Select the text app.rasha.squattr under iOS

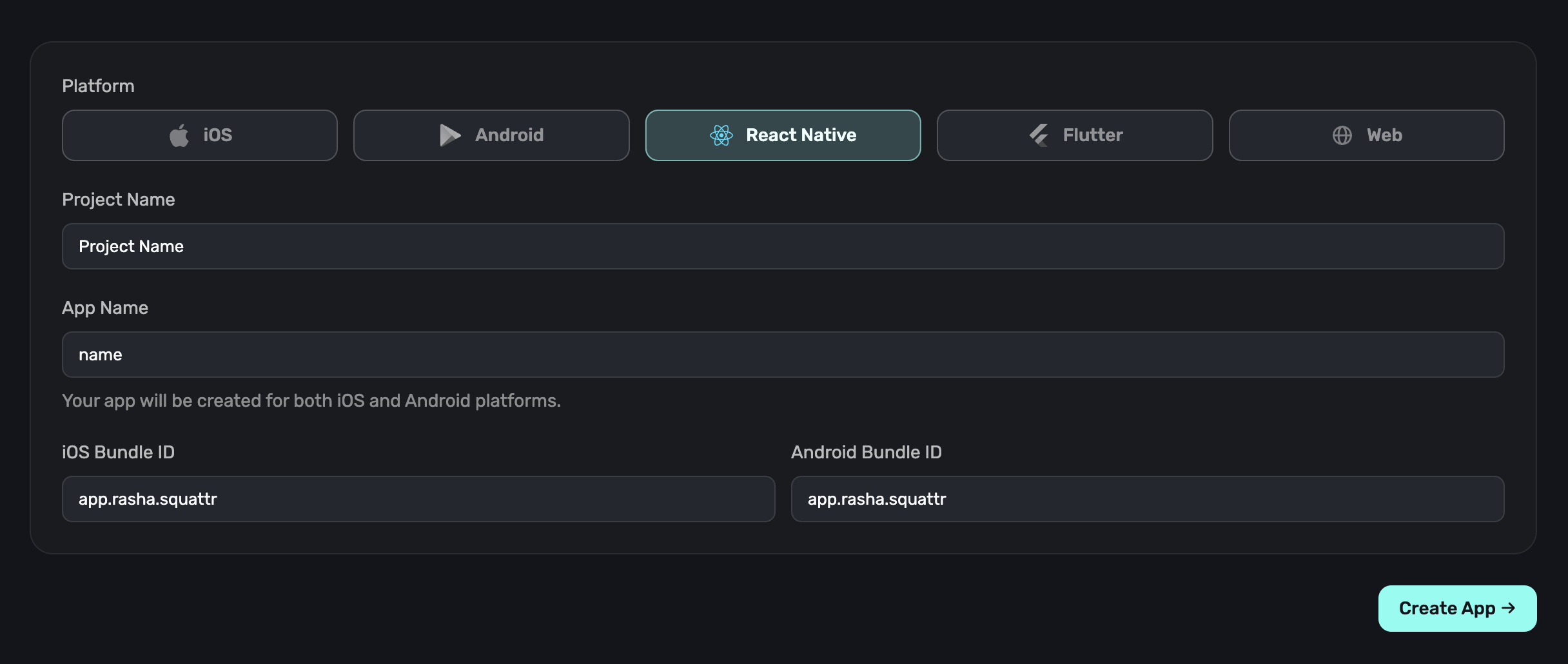point(148,498)
